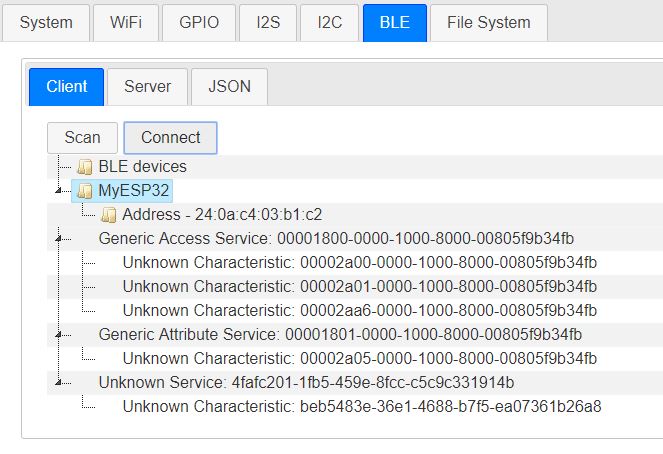Select characteristic beb5483e in the tree
This screenshot has width=663, height=454.
tap(362, 407)
